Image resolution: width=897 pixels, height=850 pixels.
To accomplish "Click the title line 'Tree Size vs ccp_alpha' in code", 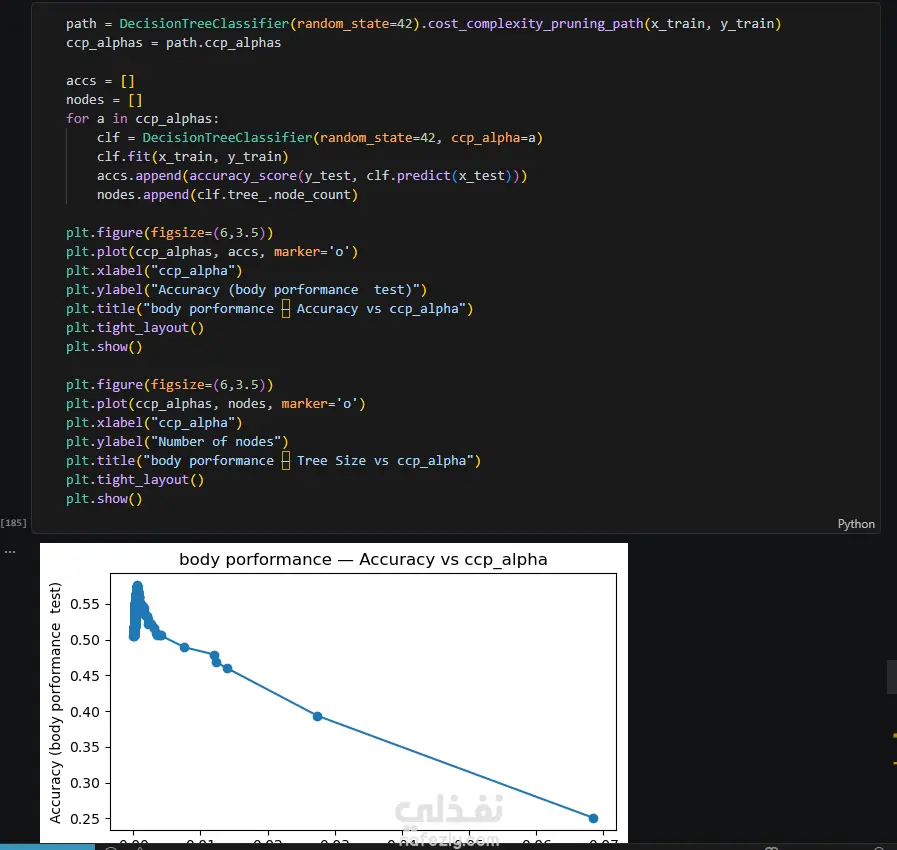I will [x=273, y=461].
